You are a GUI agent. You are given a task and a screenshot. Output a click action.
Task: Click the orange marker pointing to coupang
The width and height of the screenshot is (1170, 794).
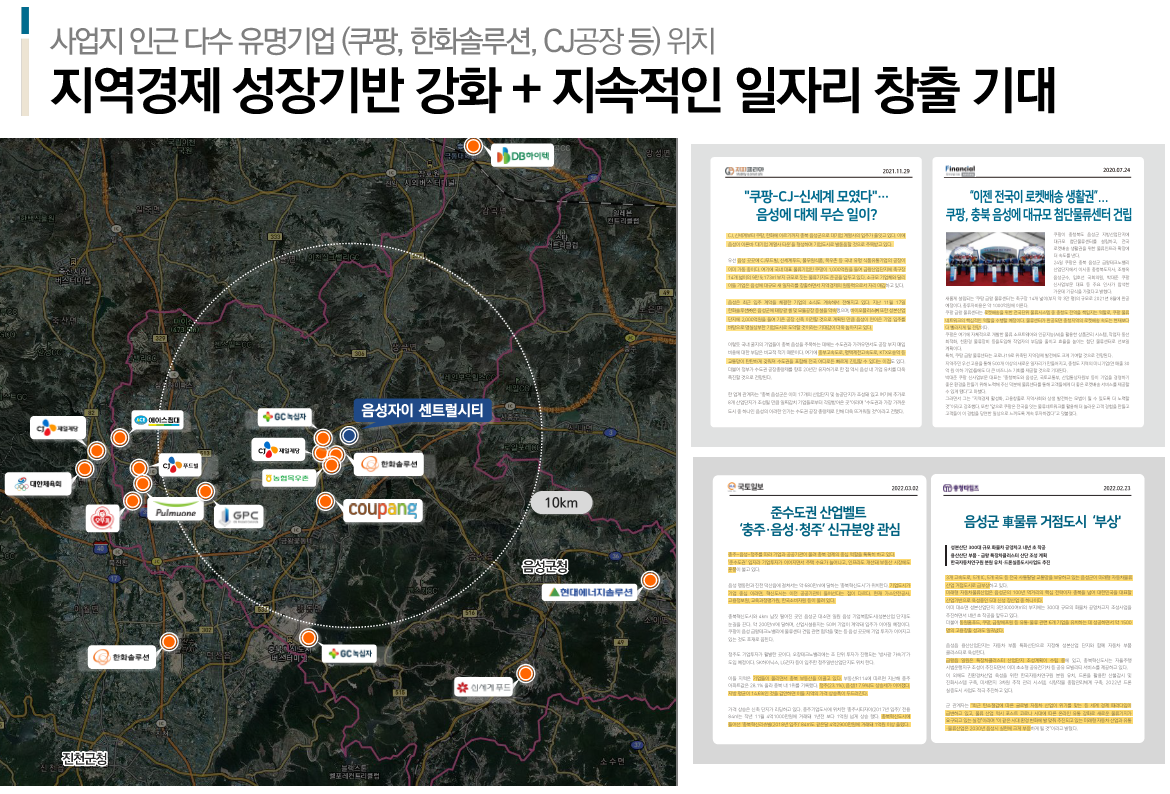tap(325, 501)
